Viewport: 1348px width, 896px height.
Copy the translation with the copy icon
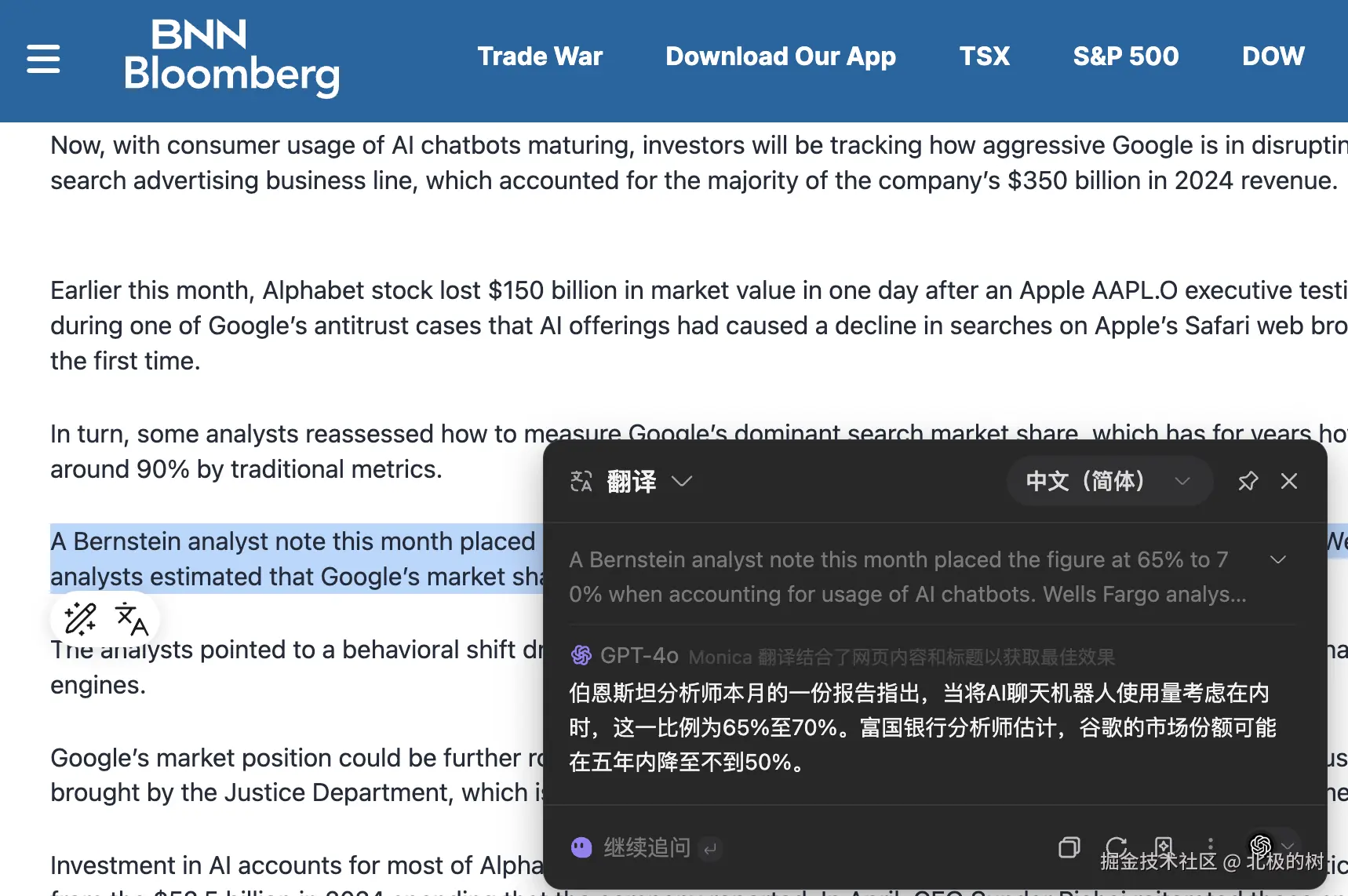(x=1069, y=847)
